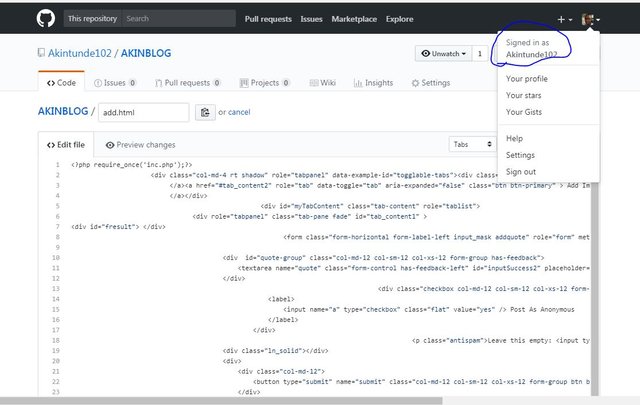The image size is (640, 405).
Task: Click the cancel link beside the filename
Action: tap(239, 112)
